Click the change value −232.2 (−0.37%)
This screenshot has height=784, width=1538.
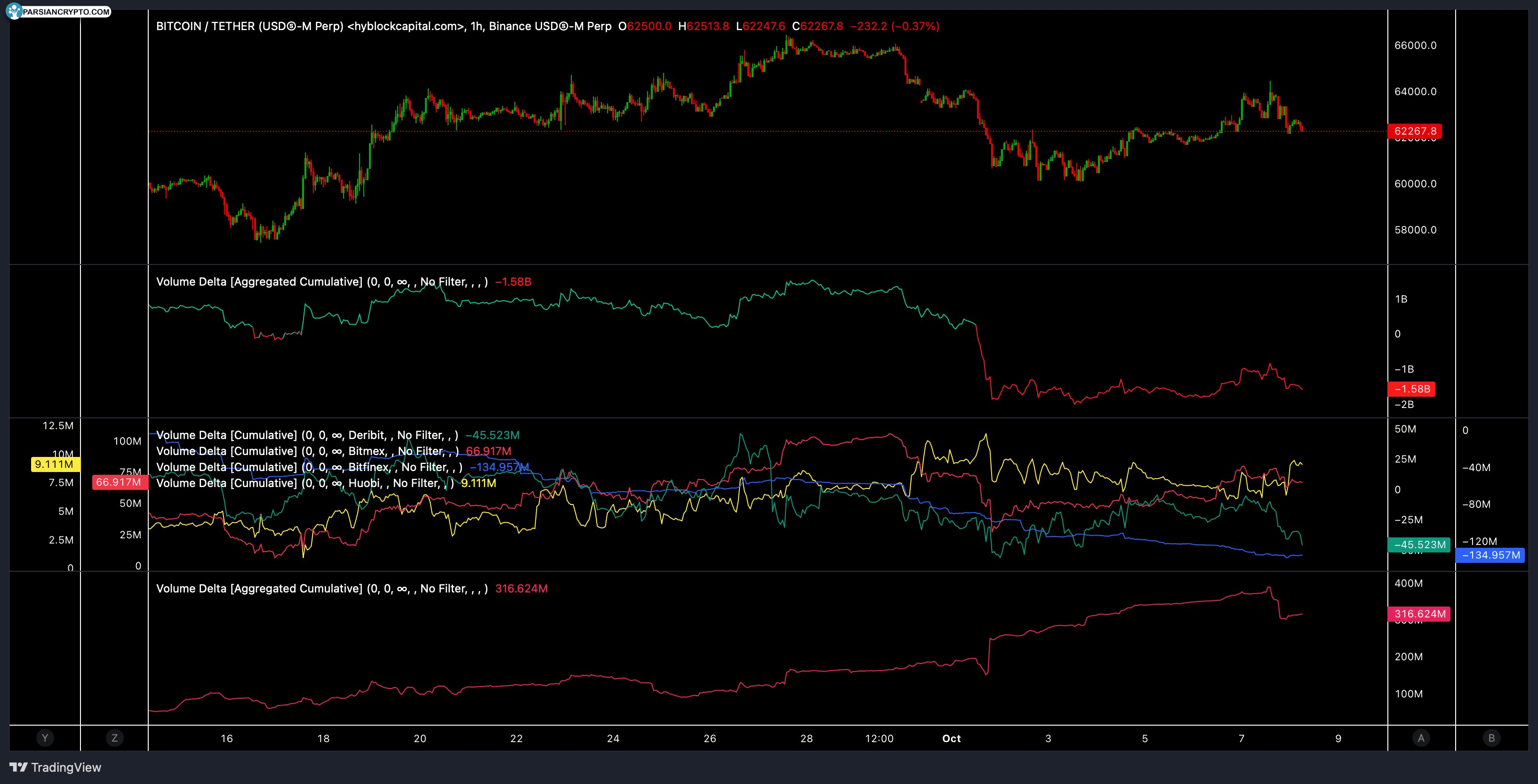tap(894, 26)
